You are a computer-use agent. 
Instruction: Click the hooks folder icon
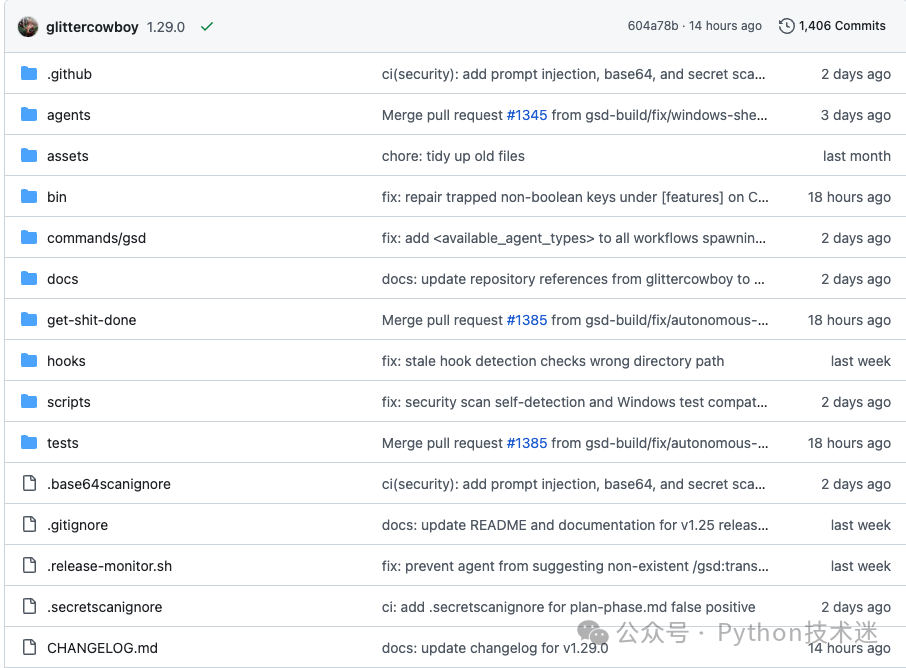click(x=29, y=361)
